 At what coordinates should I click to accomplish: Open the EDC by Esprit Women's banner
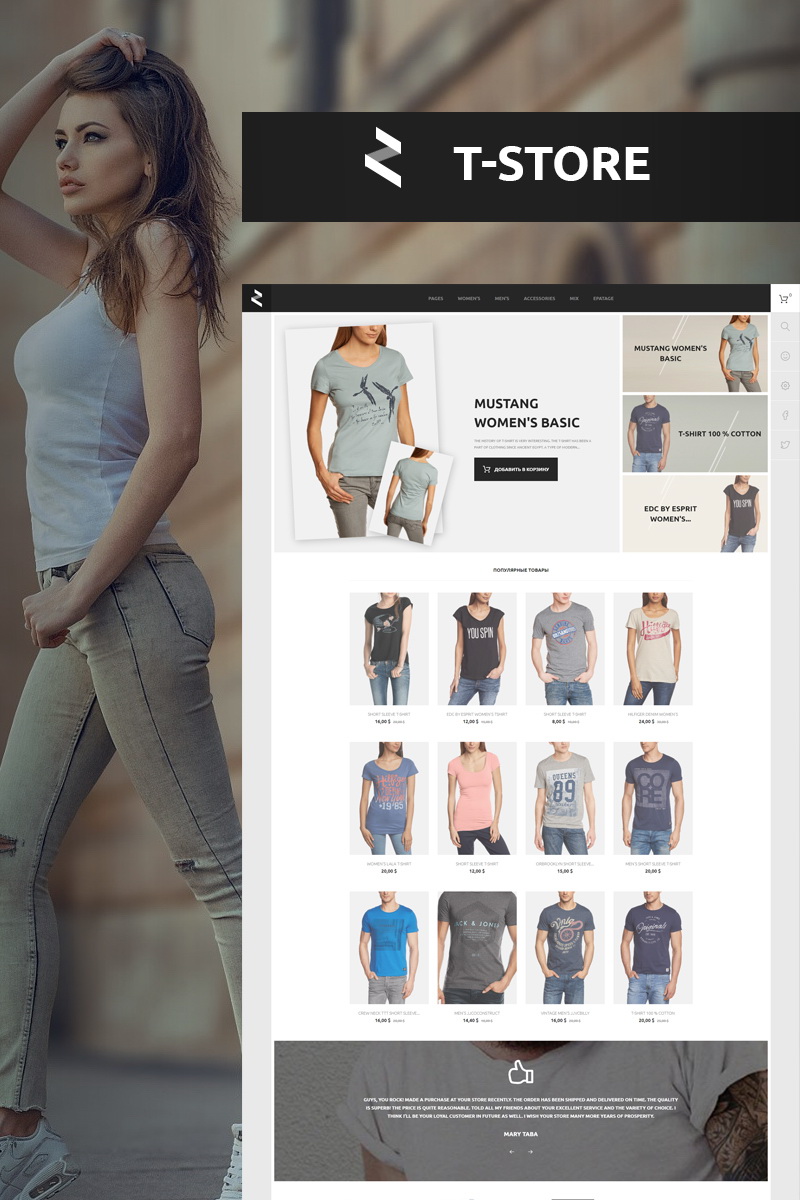click(x=695, y=513)
